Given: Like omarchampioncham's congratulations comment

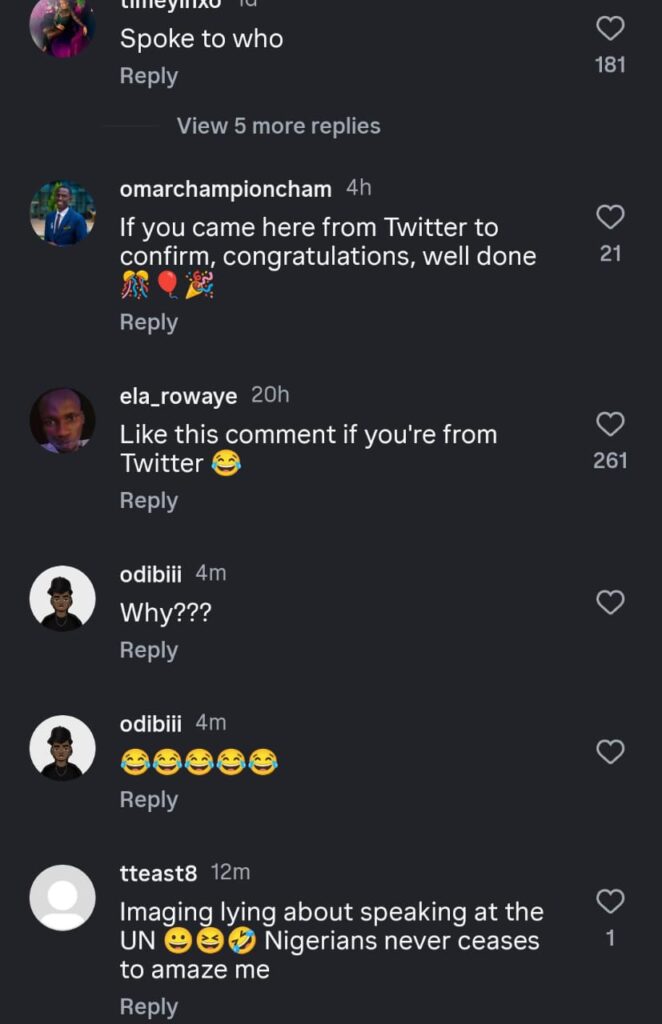Looking at the screenshot, I should coord(610,217).
